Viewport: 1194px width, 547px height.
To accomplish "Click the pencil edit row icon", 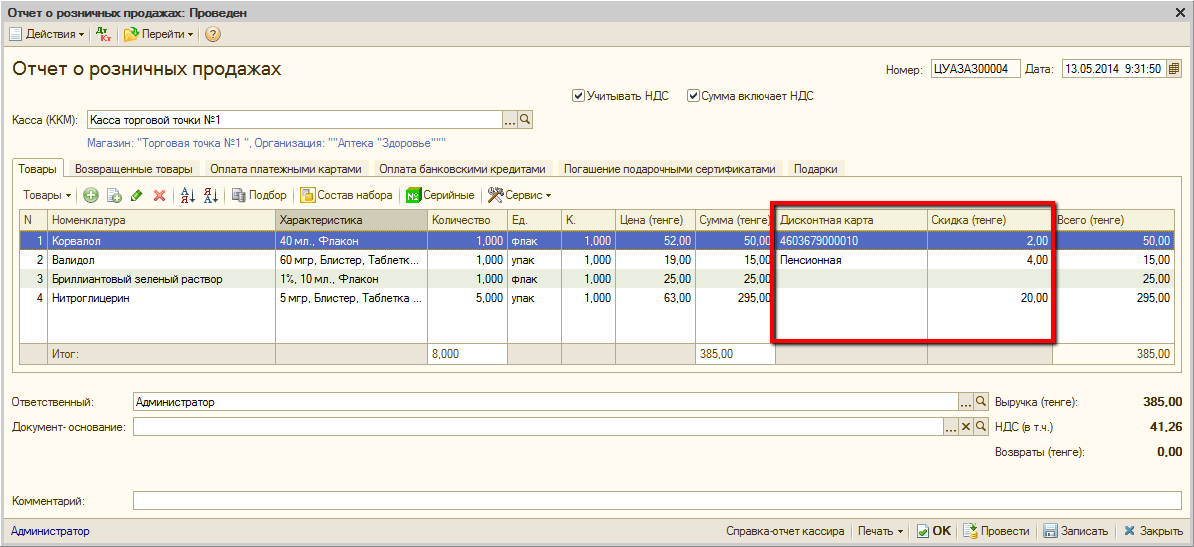I will tap(137, 195).
